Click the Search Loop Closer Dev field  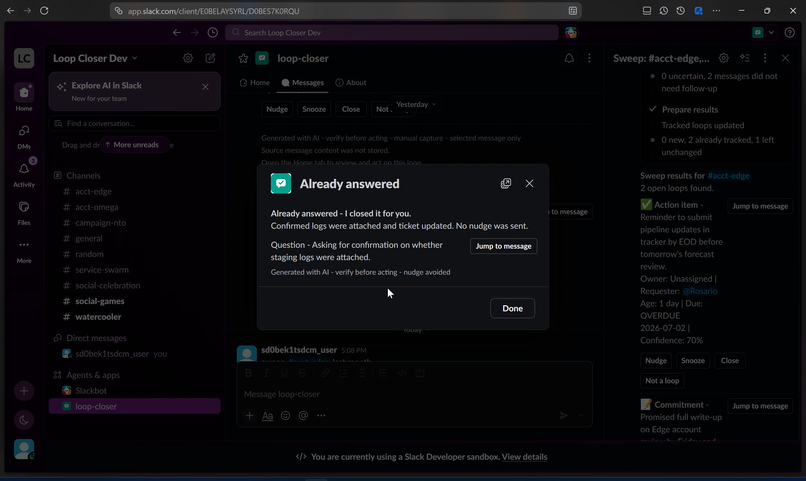point(392,32)
